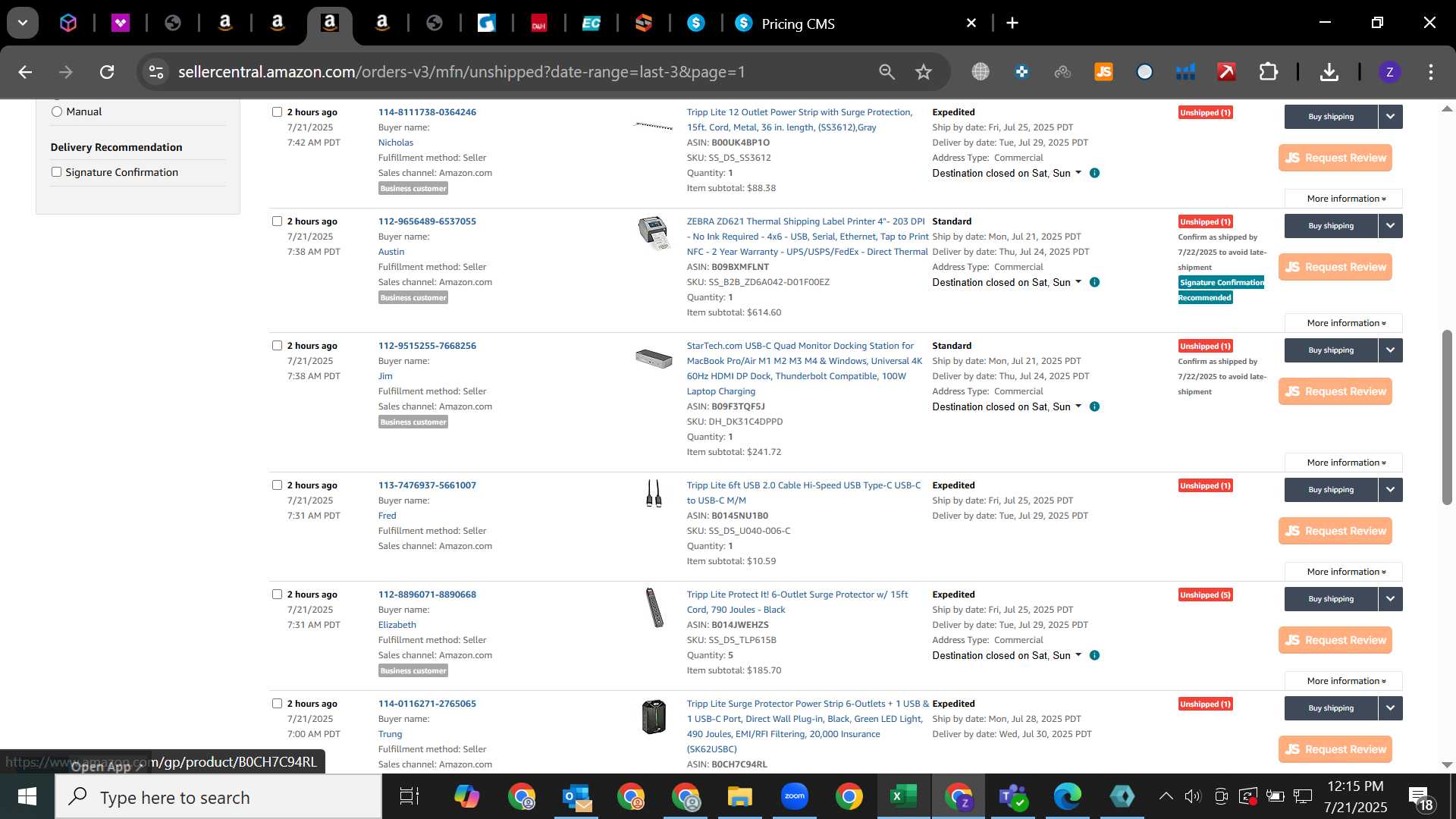Click Buy shipping for Austin's order
1456x819 pixels.
1330,226
